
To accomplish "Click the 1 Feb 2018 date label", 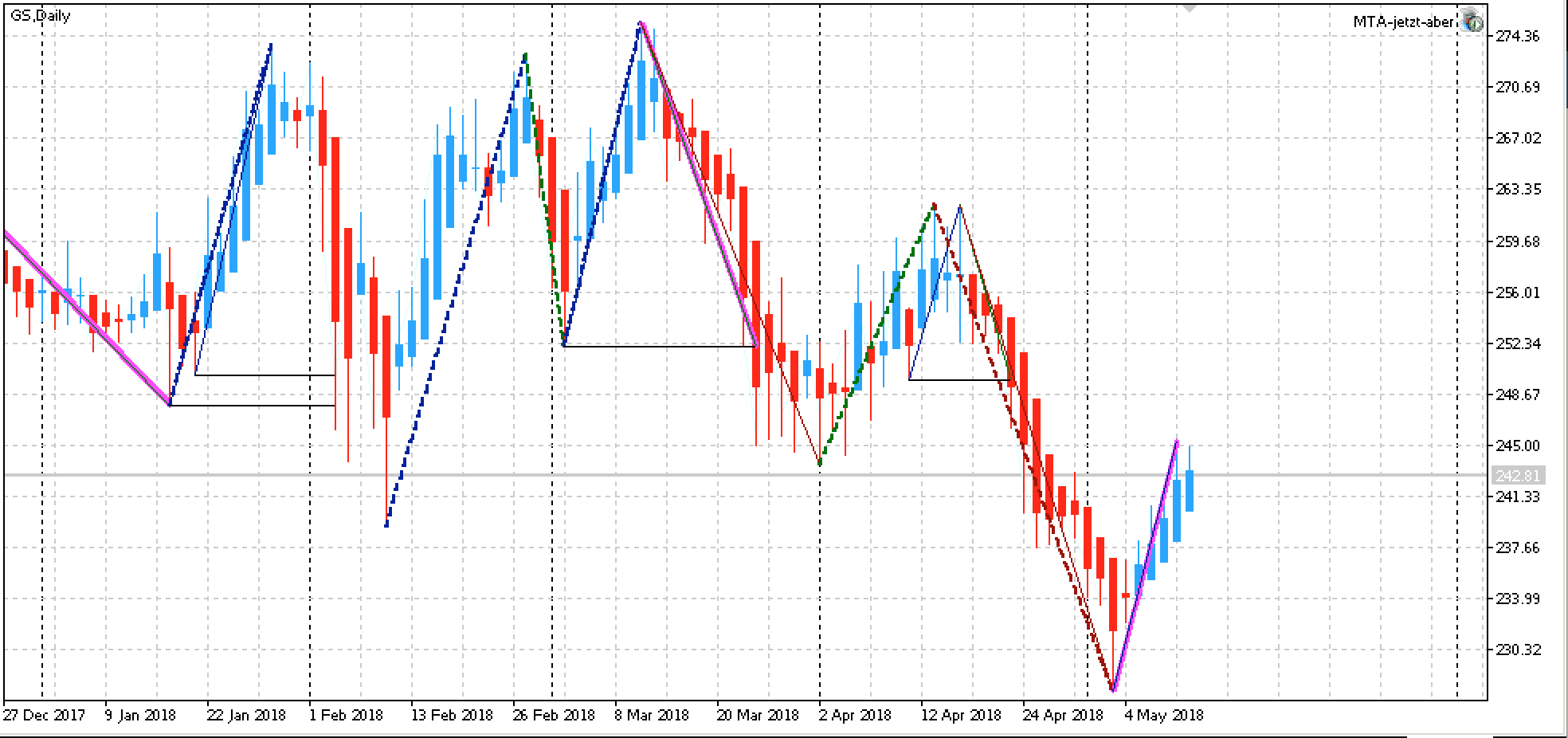I will pos(346,715).
